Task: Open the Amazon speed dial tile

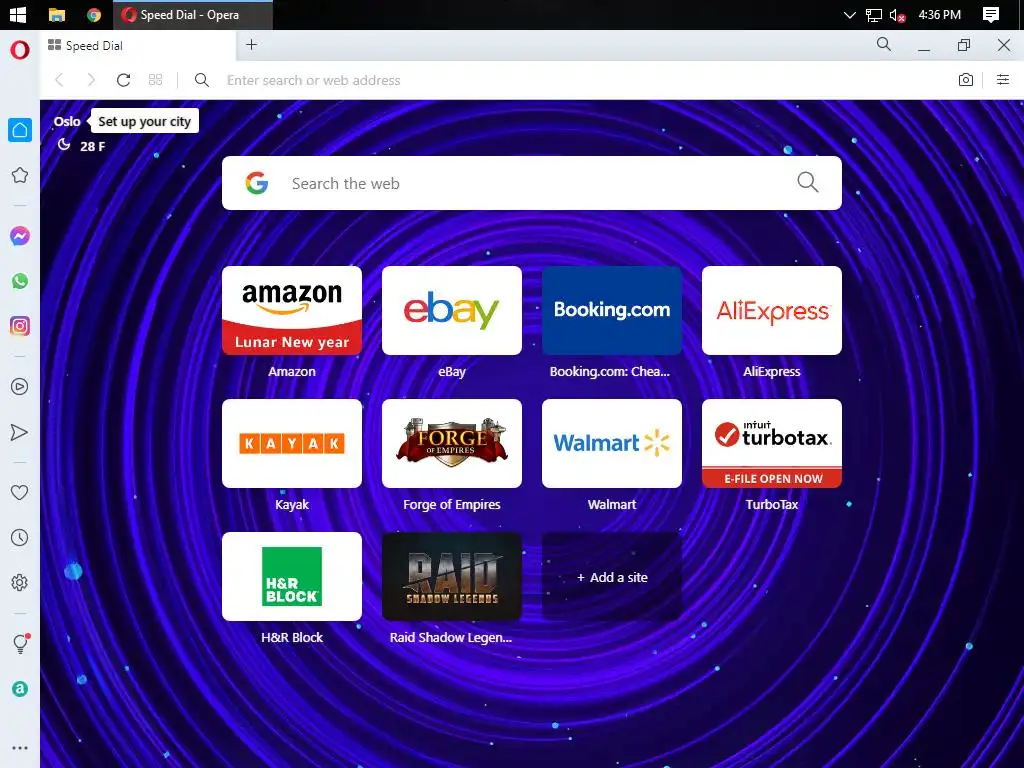Action: pos(292,310)
